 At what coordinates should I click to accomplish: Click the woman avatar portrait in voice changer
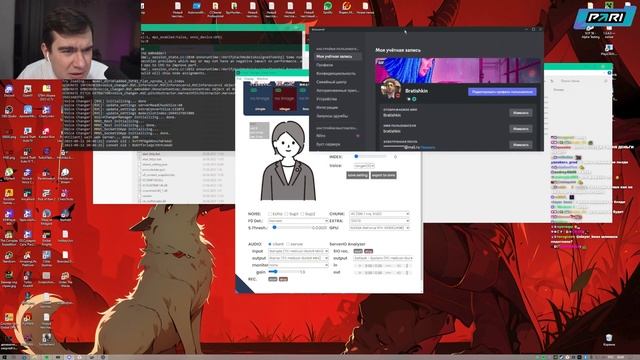(288, 161)
